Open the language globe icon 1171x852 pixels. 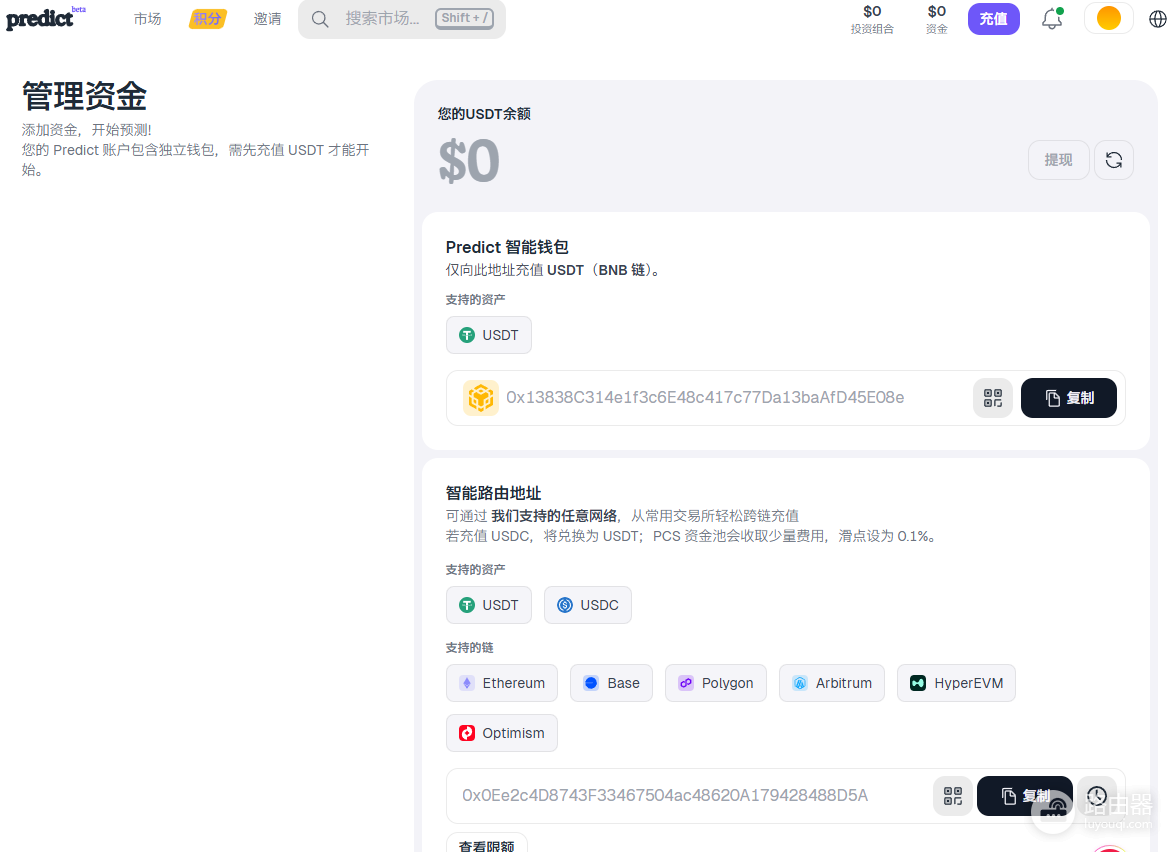pyautogui.click(x=1158, y=19)
